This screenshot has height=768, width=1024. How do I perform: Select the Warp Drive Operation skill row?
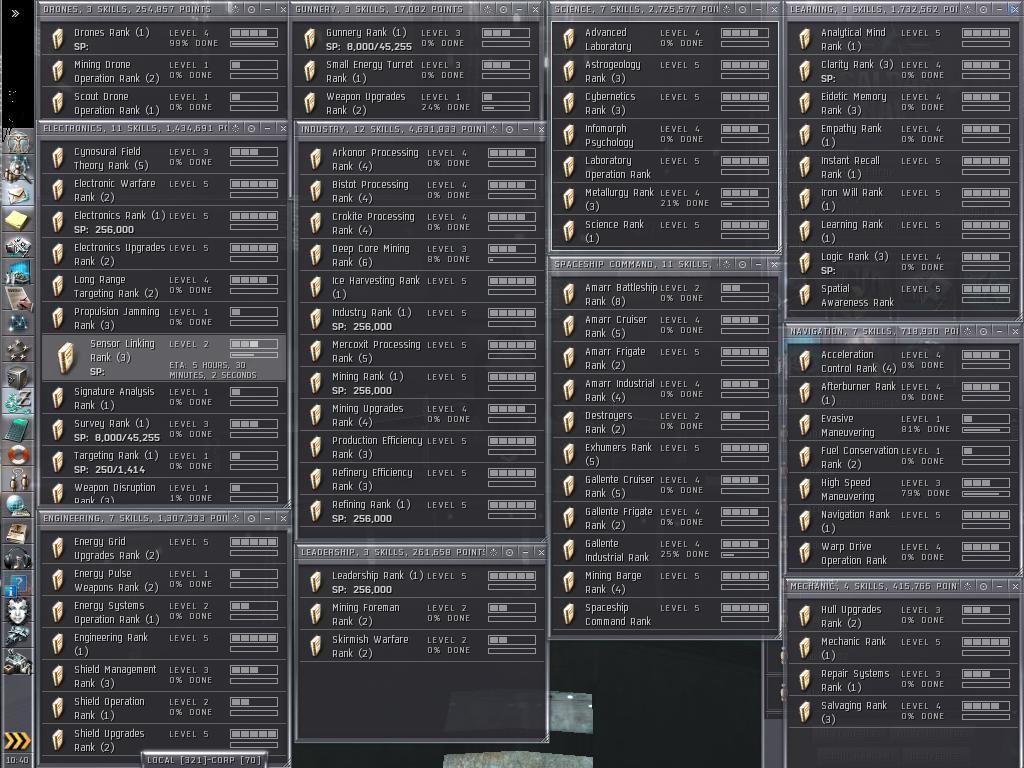904,553
